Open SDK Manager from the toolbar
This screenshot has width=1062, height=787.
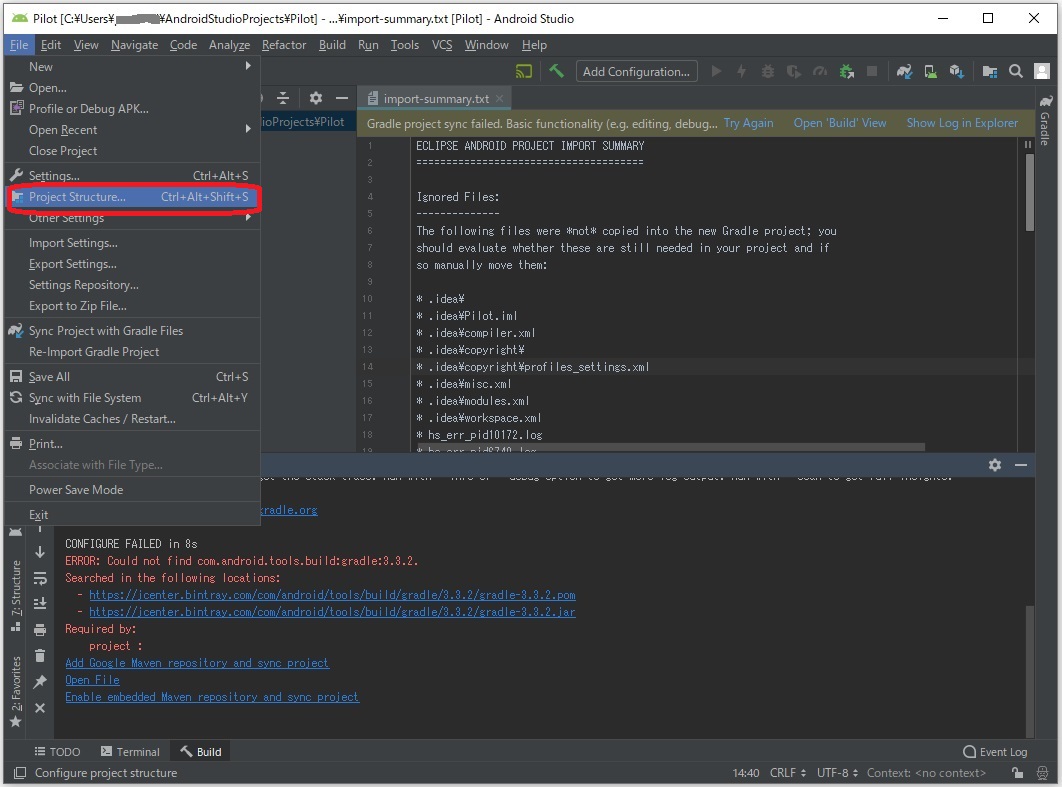click(x=956, y=71)
